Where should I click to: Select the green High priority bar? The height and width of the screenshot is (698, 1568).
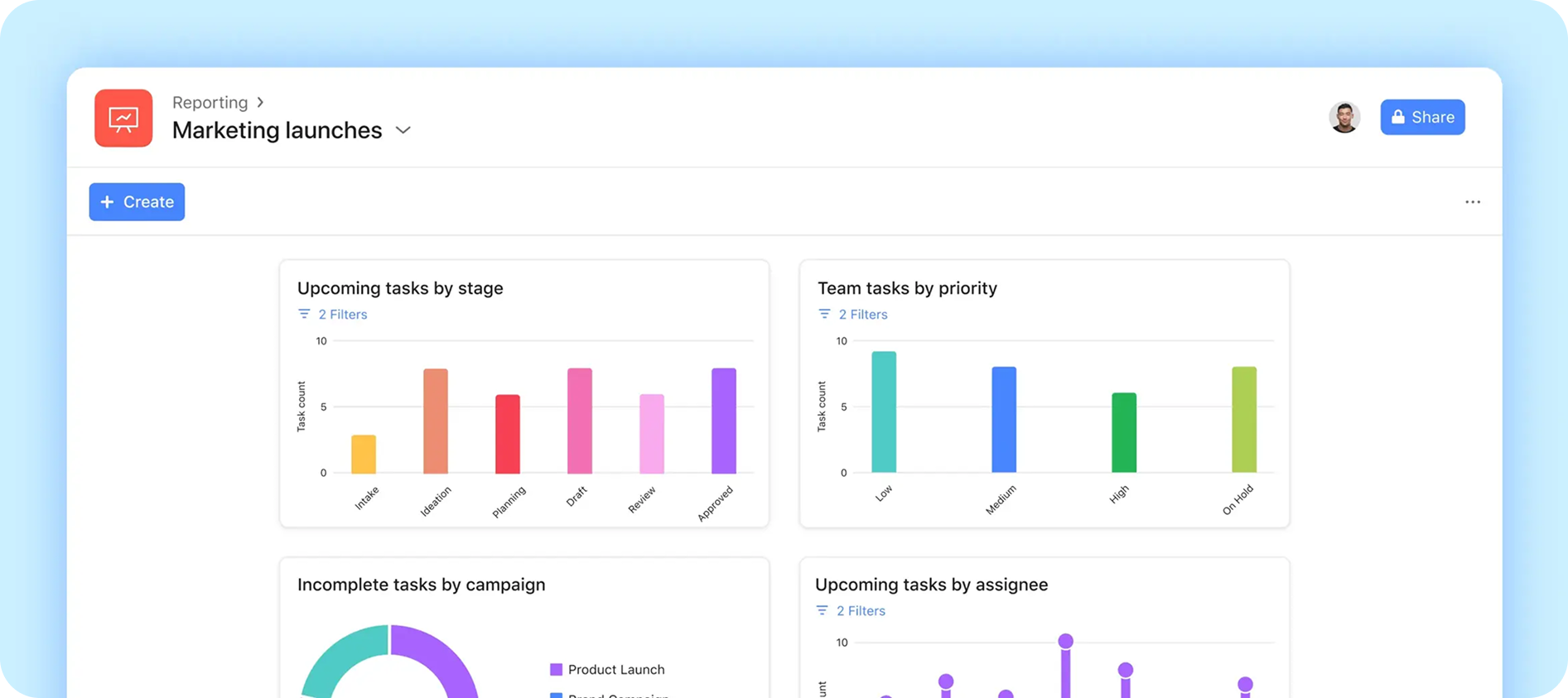click(1124, 432)
